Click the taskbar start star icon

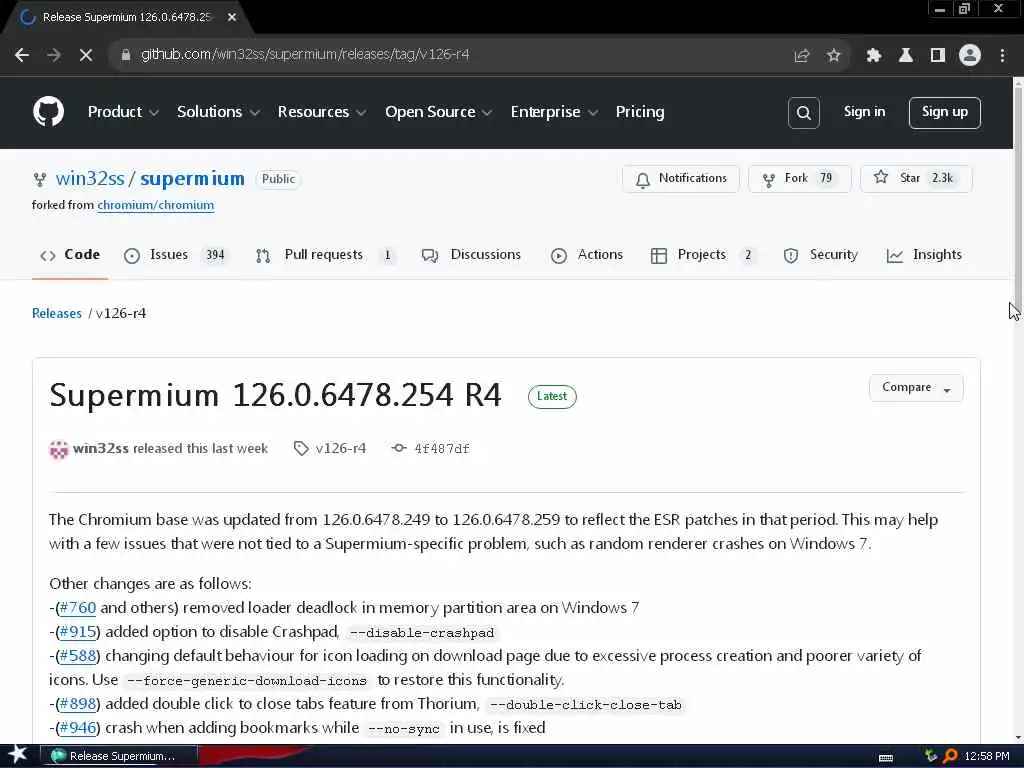(17, 755)
